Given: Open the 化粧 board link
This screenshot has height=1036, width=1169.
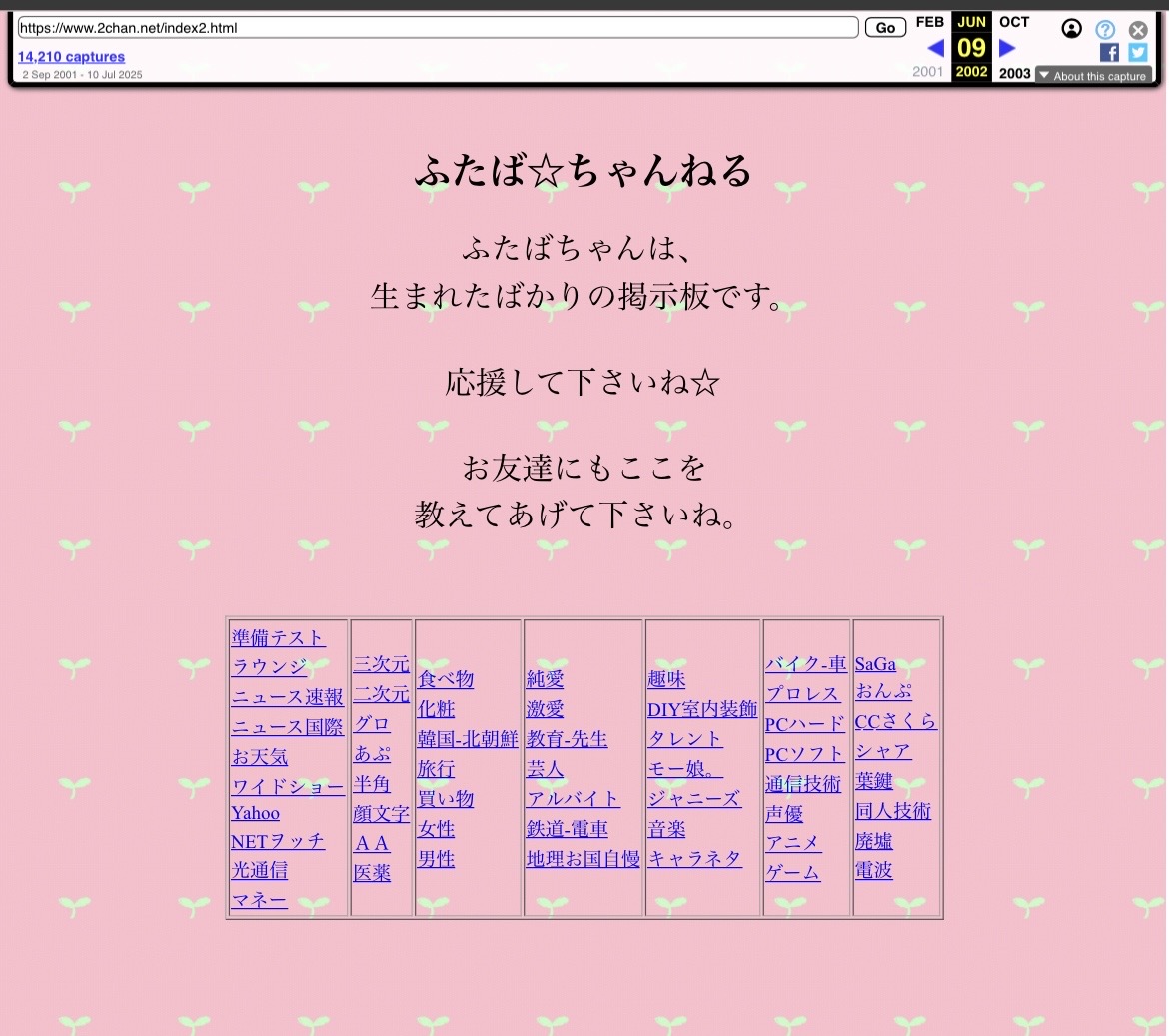Looking at the screenshot, I should [437, 708].
